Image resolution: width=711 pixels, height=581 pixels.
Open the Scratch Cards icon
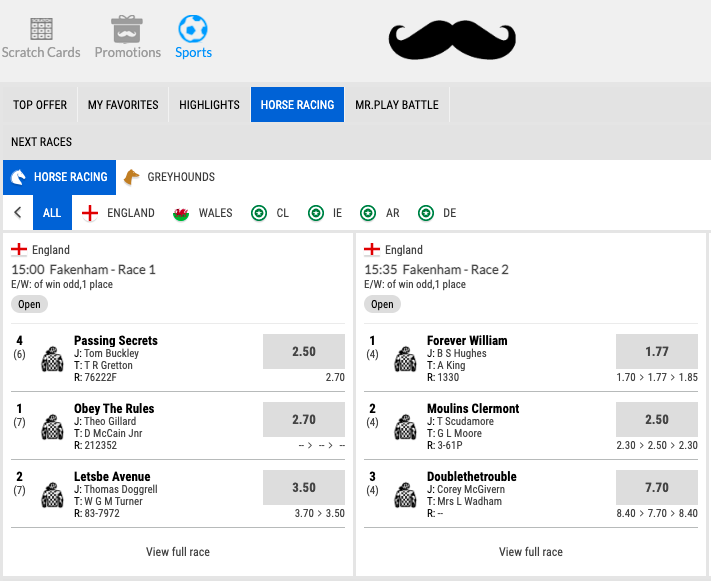(x=41, y=29)
